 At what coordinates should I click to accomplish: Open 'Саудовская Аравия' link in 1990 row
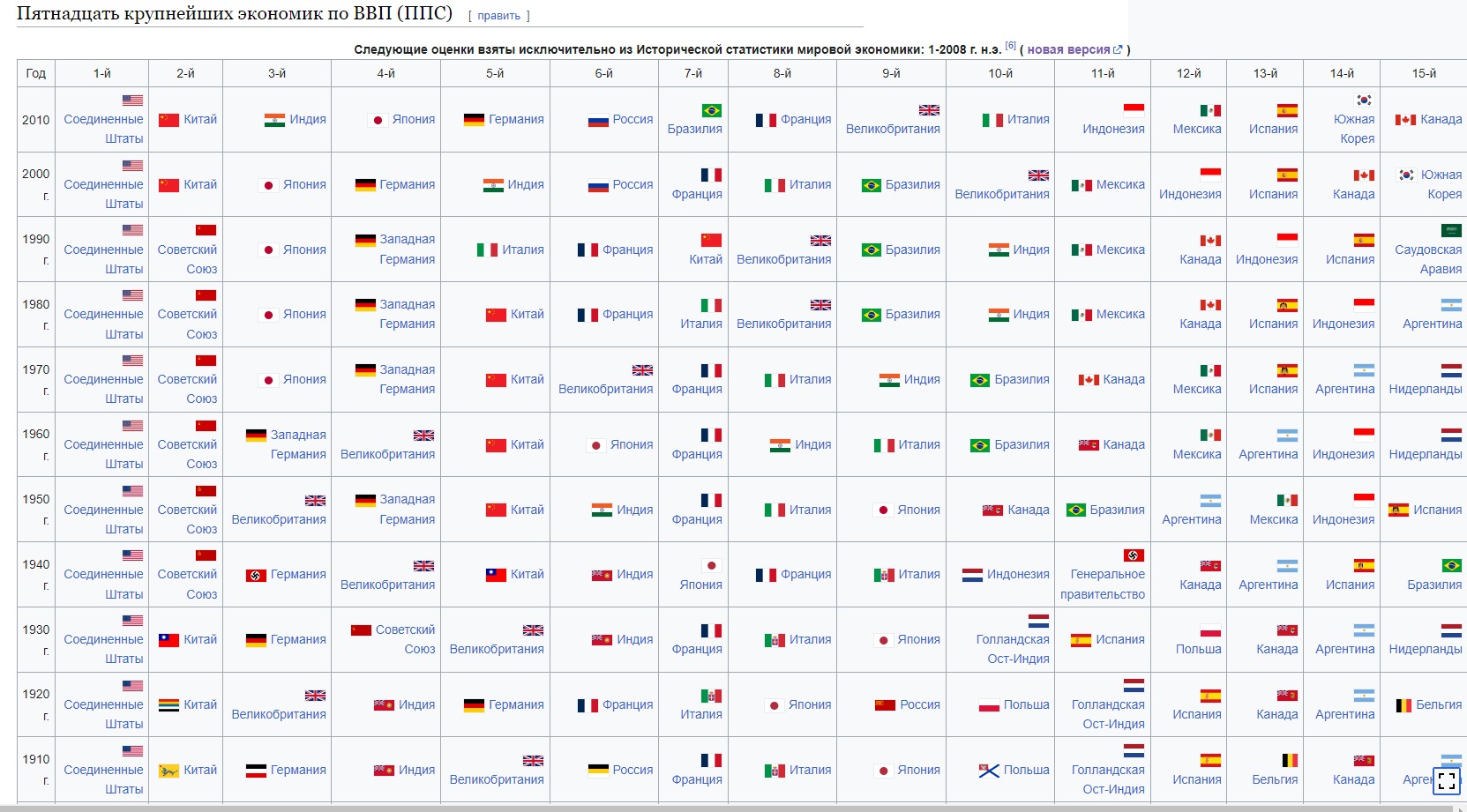click(x=1427, y=259)
